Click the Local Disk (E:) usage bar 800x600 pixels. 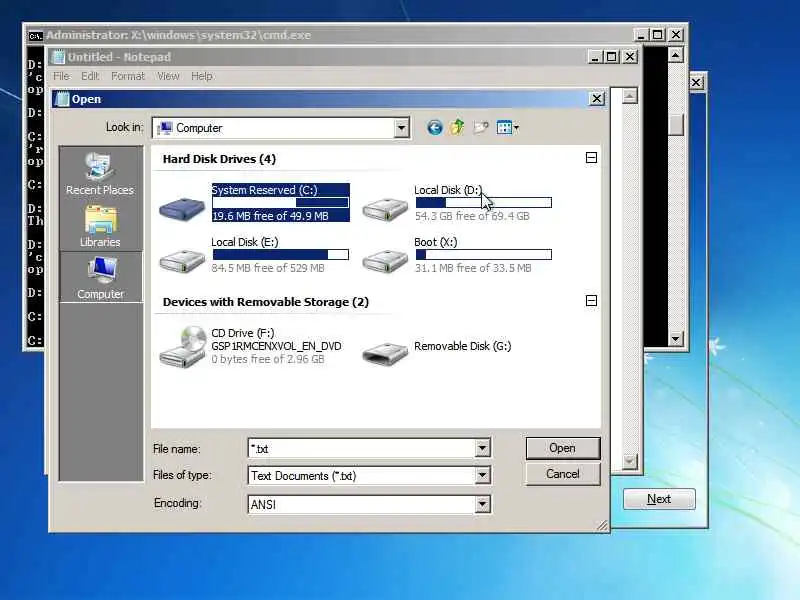coord(281,255)
